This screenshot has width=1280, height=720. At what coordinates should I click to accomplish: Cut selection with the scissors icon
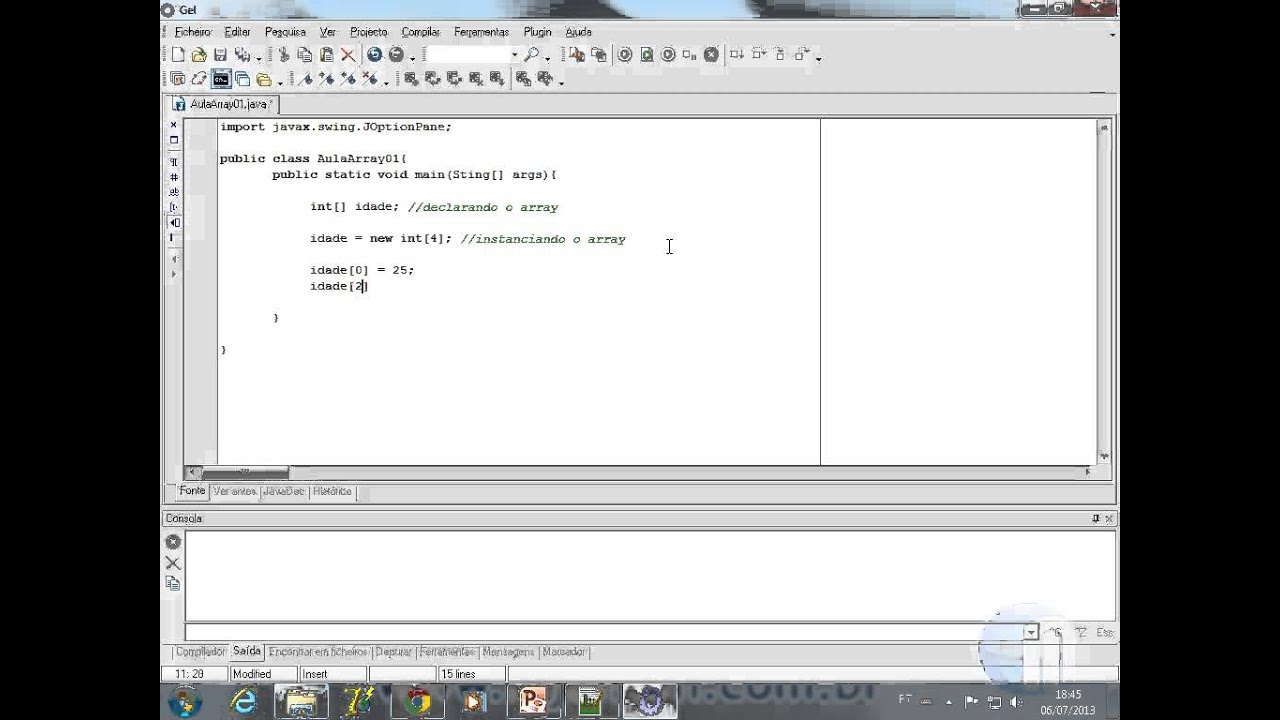(284, 55)
